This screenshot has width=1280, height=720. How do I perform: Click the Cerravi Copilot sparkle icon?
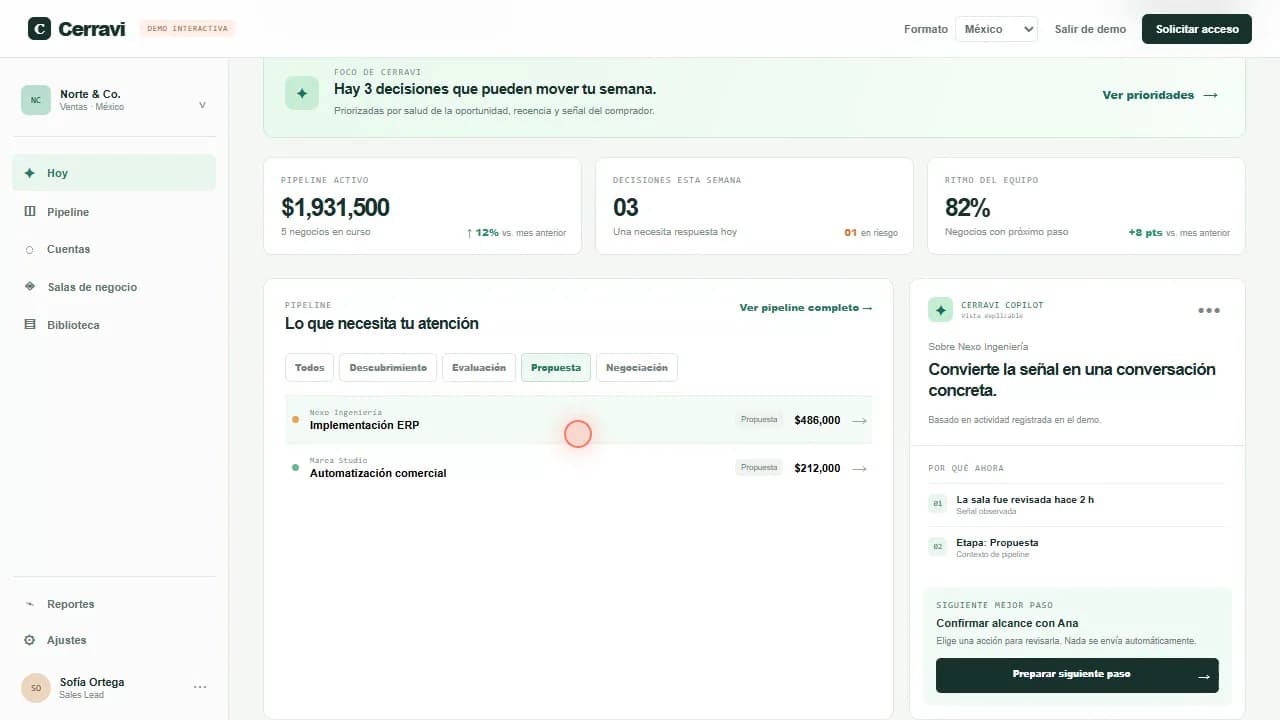point(940,310)
